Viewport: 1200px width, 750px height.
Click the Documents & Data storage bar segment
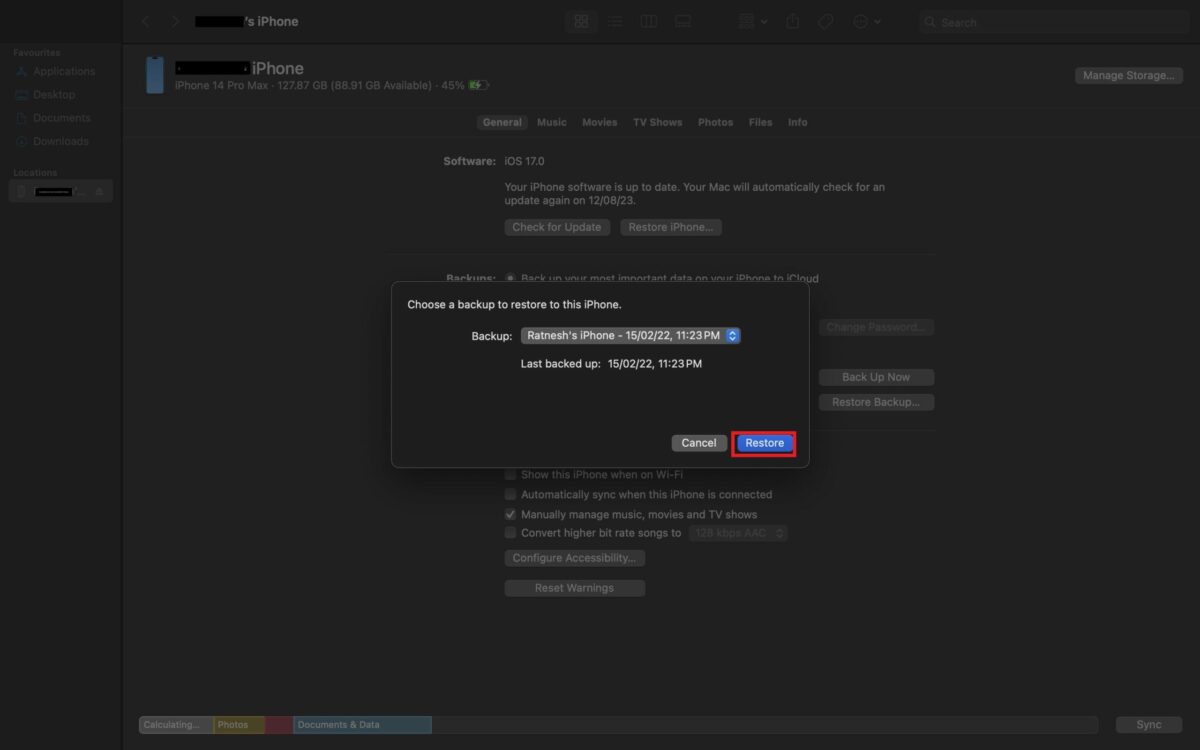pos(362,725)
